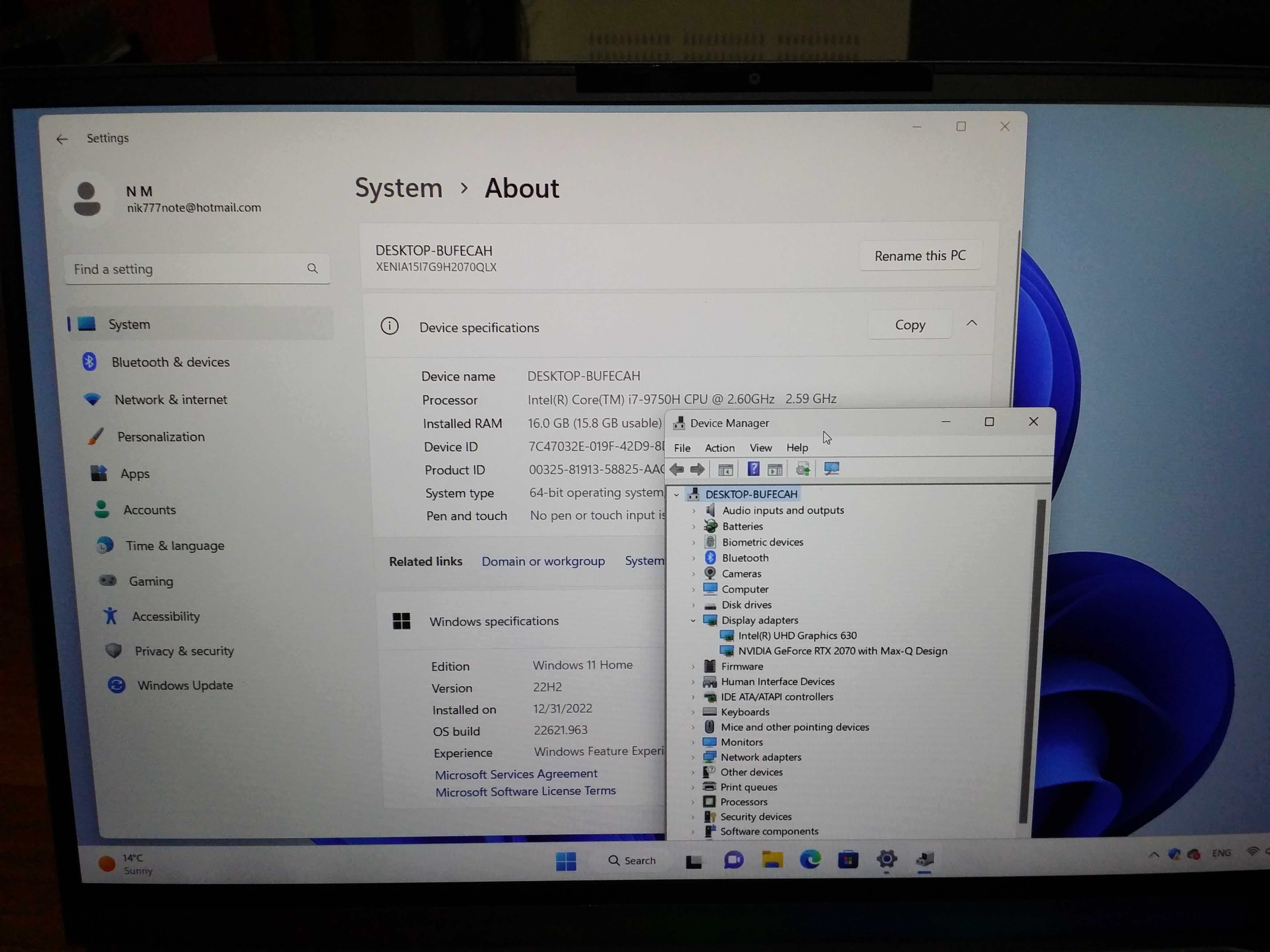Expand the Disk drives category
The image size is (1270, 952).
point(693,605)
